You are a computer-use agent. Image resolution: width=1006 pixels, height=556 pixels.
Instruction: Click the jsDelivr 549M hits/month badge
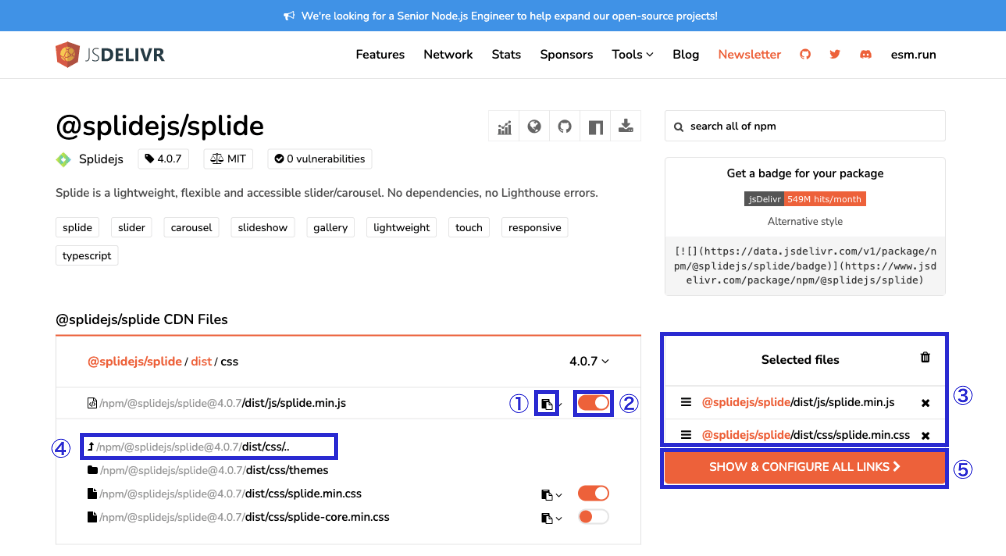pyautogui.click(x=805, y=199)
